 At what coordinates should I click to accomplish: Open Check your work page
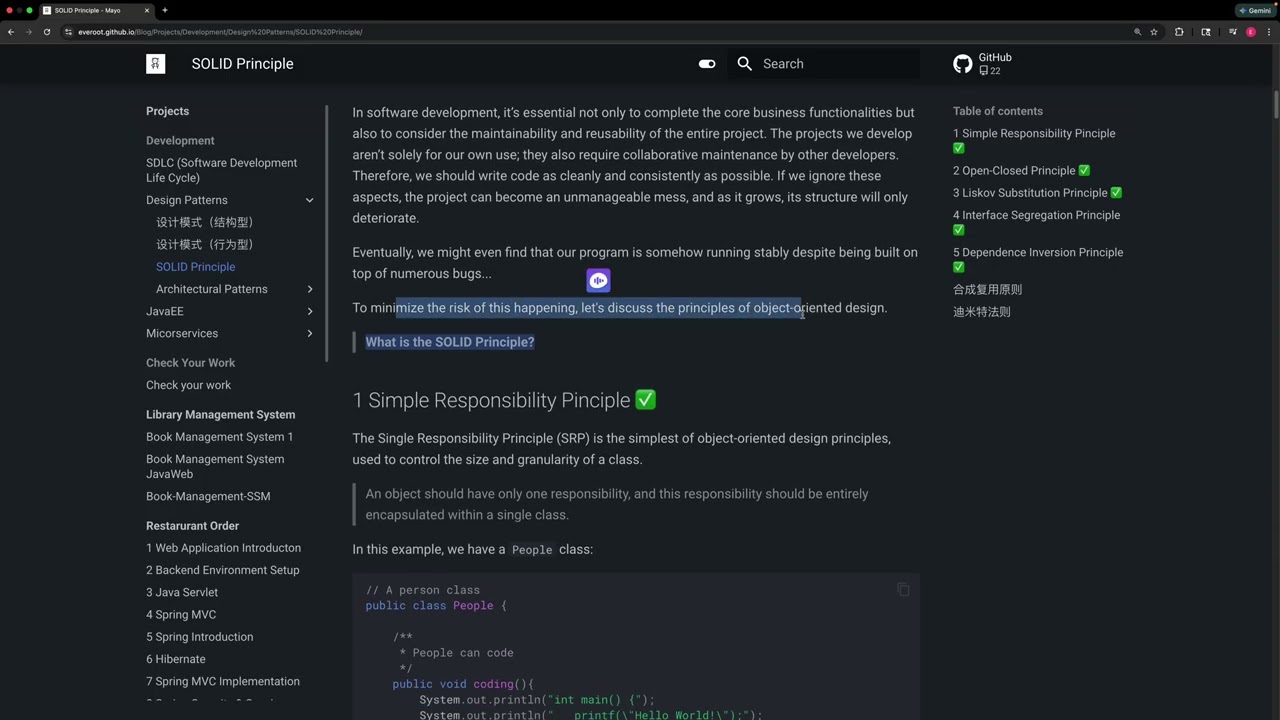pyautogui.click(x=188, y=385)
